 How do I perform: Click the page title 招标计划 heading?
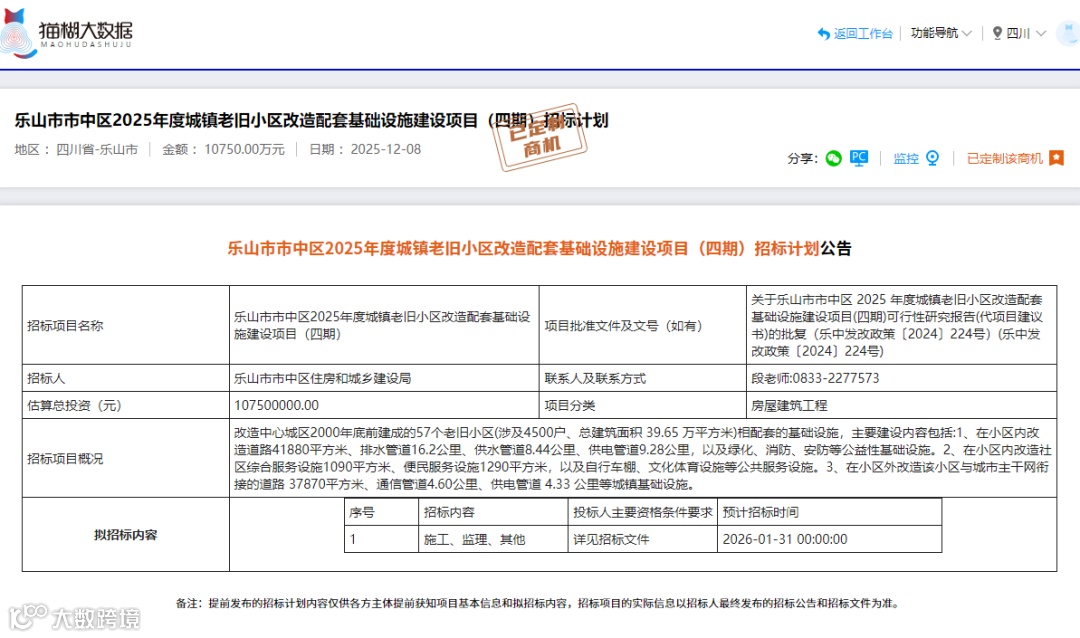(311, 121)
